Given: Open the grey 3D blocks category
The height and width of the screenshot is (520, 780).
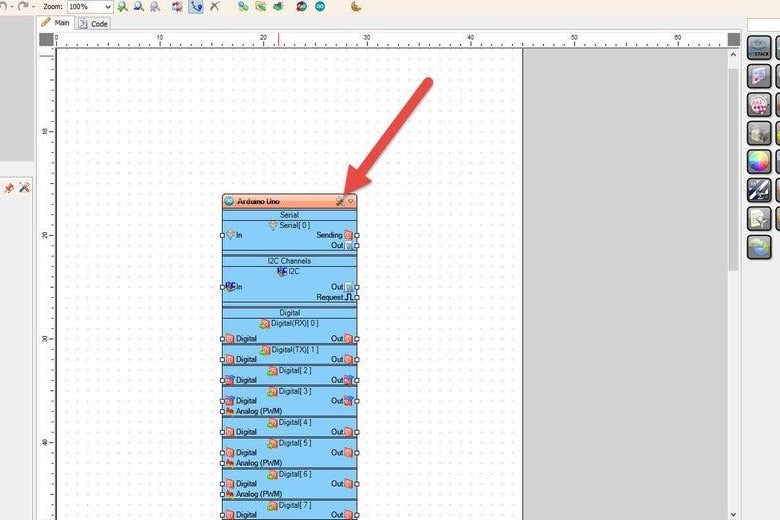Looking at the screenshot, I should (x=759, y=133).
